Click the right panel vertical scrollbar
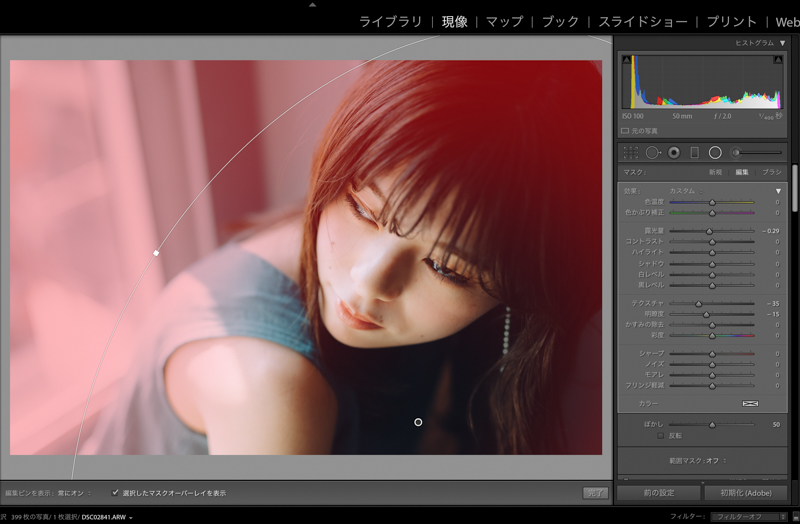Viewport: 800px width, 524px height. [794, 188]
